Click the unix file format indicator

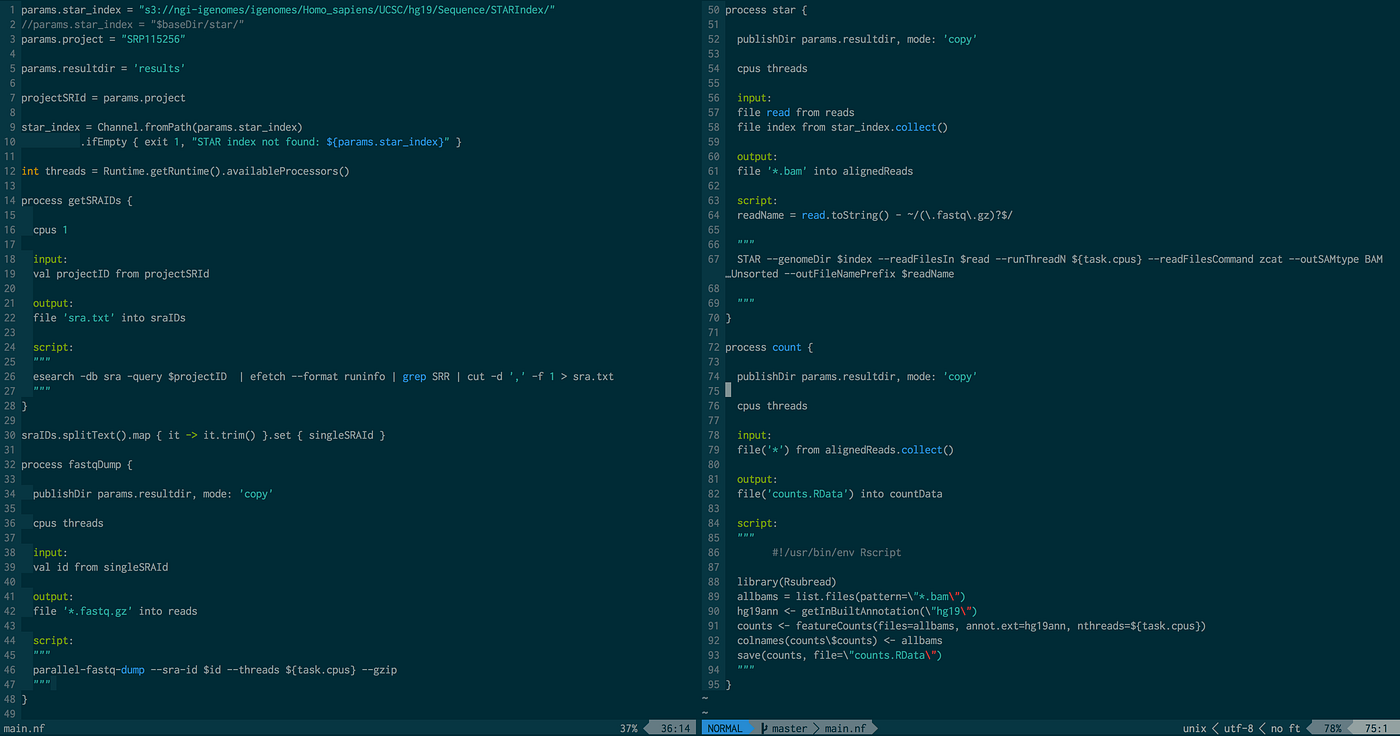point(1194,727)
